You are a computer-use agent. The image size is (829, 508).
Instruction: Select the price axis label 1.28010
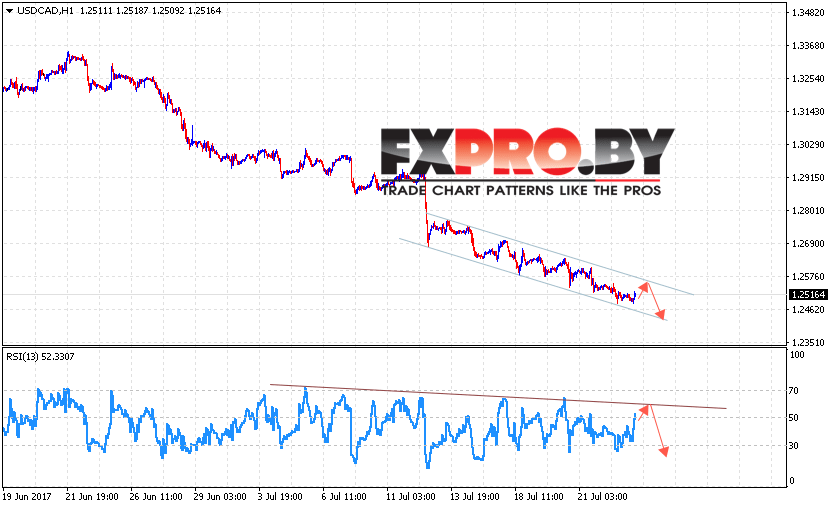point(808,211)
